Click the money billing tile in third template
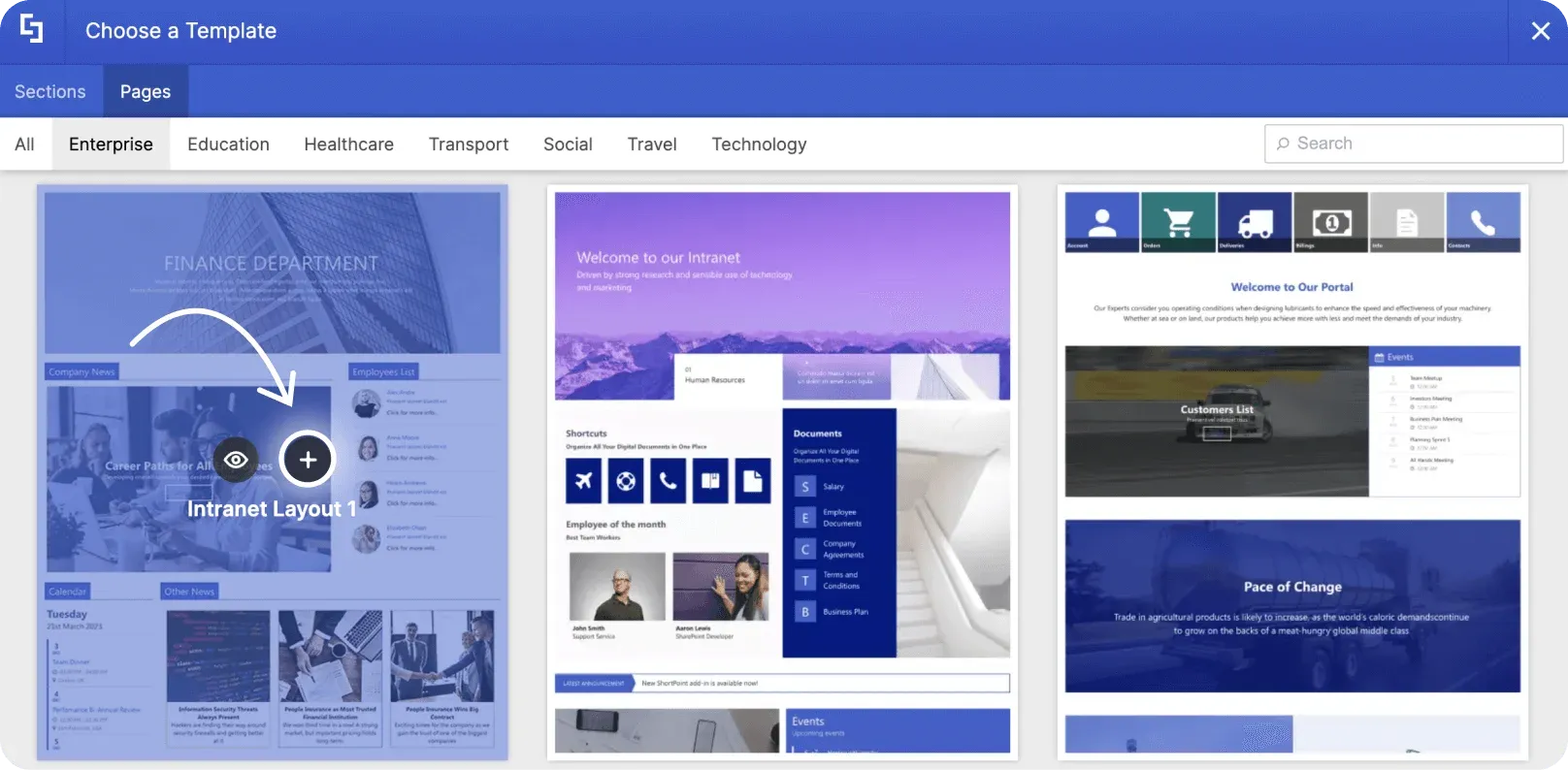This screenshot has height=770, width=1568. click(1331, 222)
